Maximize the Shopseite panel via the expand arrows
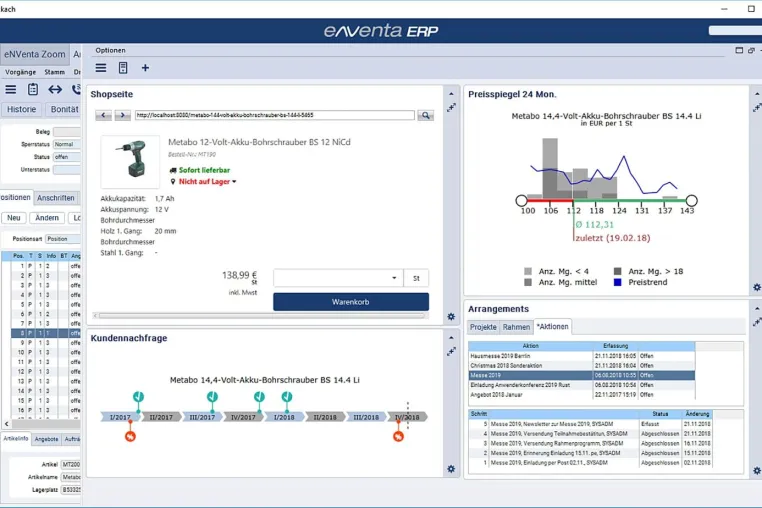The width and height of the screenshot is (762, 508). pyautogui.click(x=451, y=107)
